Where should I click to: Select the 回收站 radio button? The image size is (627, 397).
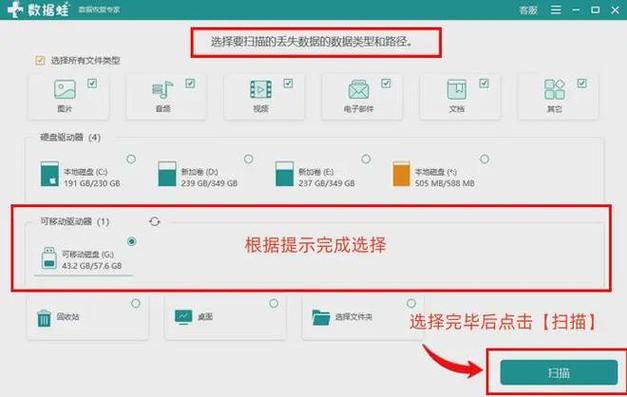(x=136, y=303)
